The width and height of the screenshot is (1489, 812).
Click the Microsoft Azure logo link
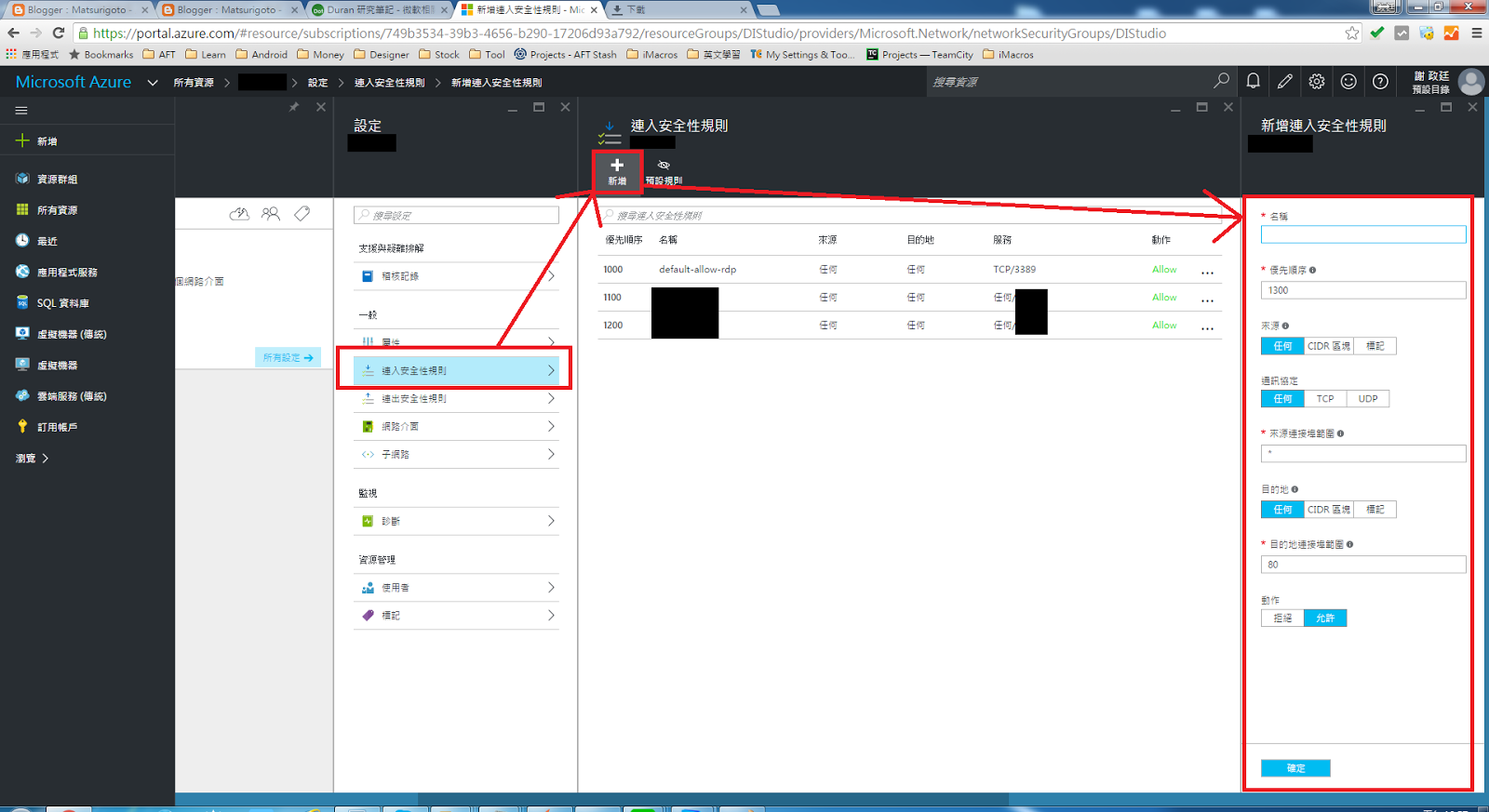click(x=74, y=82)
